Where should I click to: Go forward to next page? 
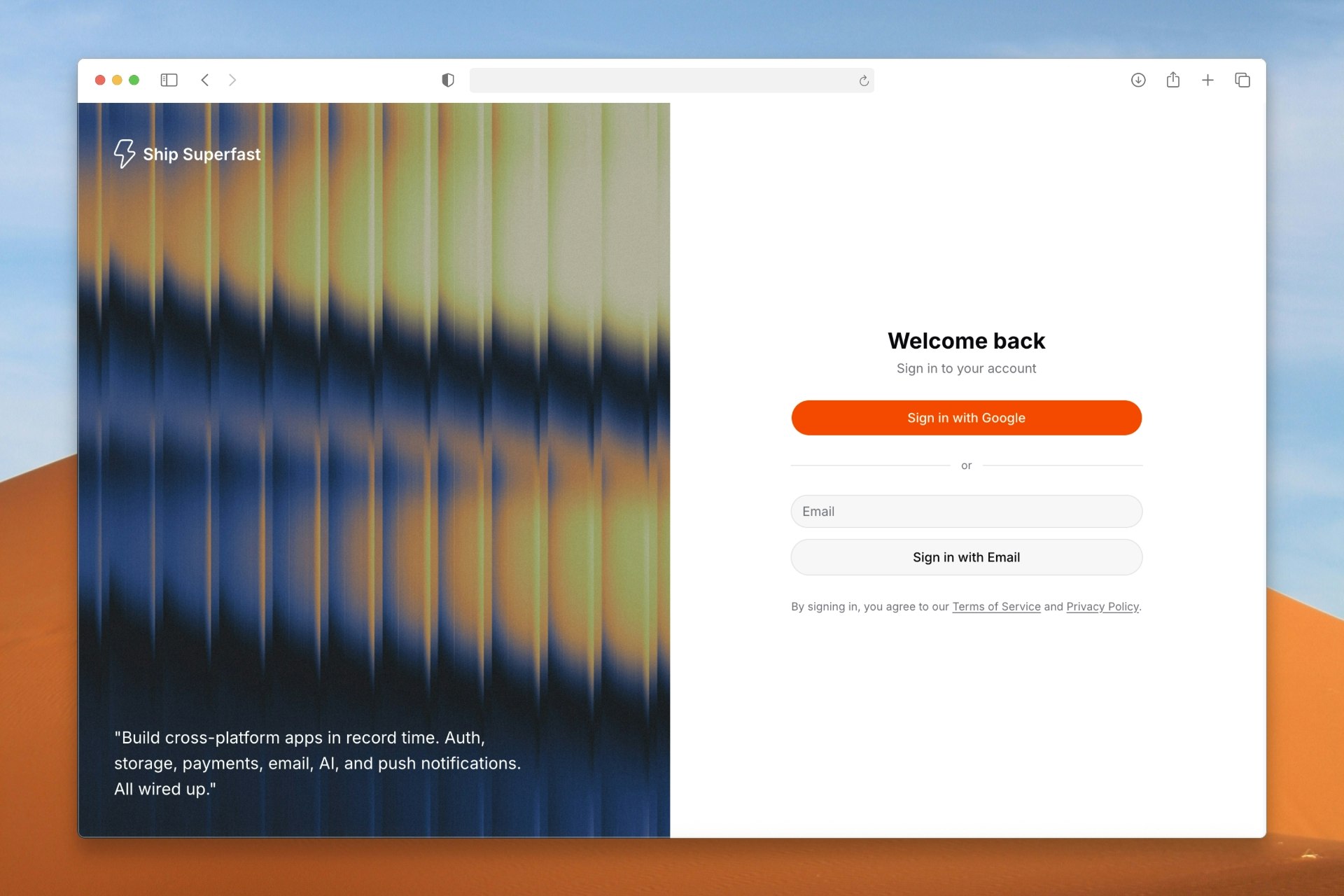point(232,80)
